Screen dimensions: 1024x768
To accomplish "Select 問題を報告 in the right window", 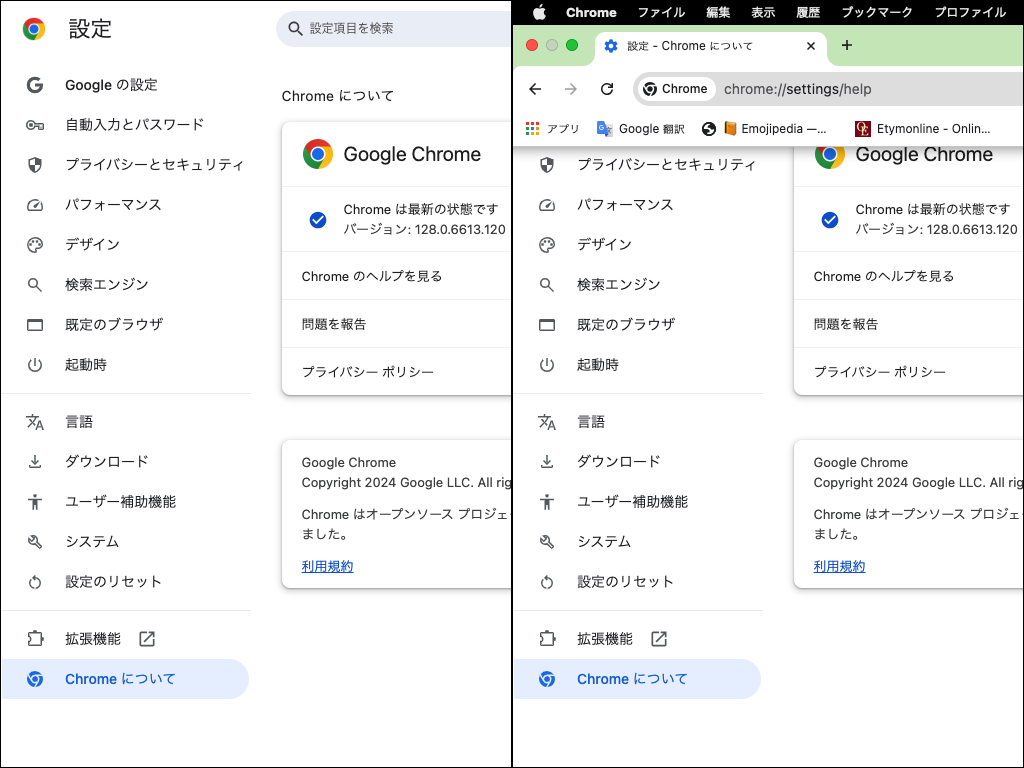I will [846, 324].
